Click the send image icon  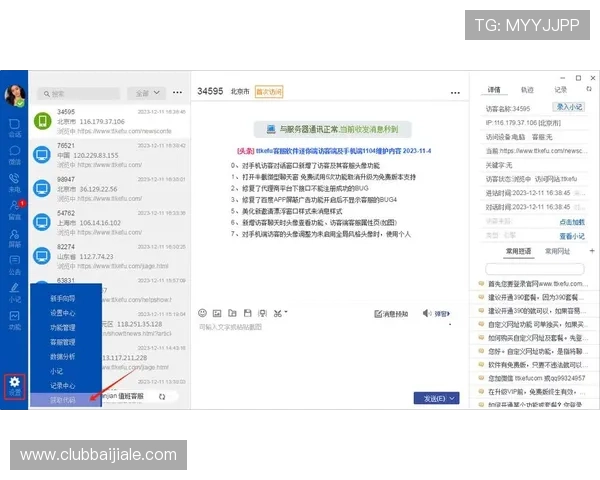217,313
